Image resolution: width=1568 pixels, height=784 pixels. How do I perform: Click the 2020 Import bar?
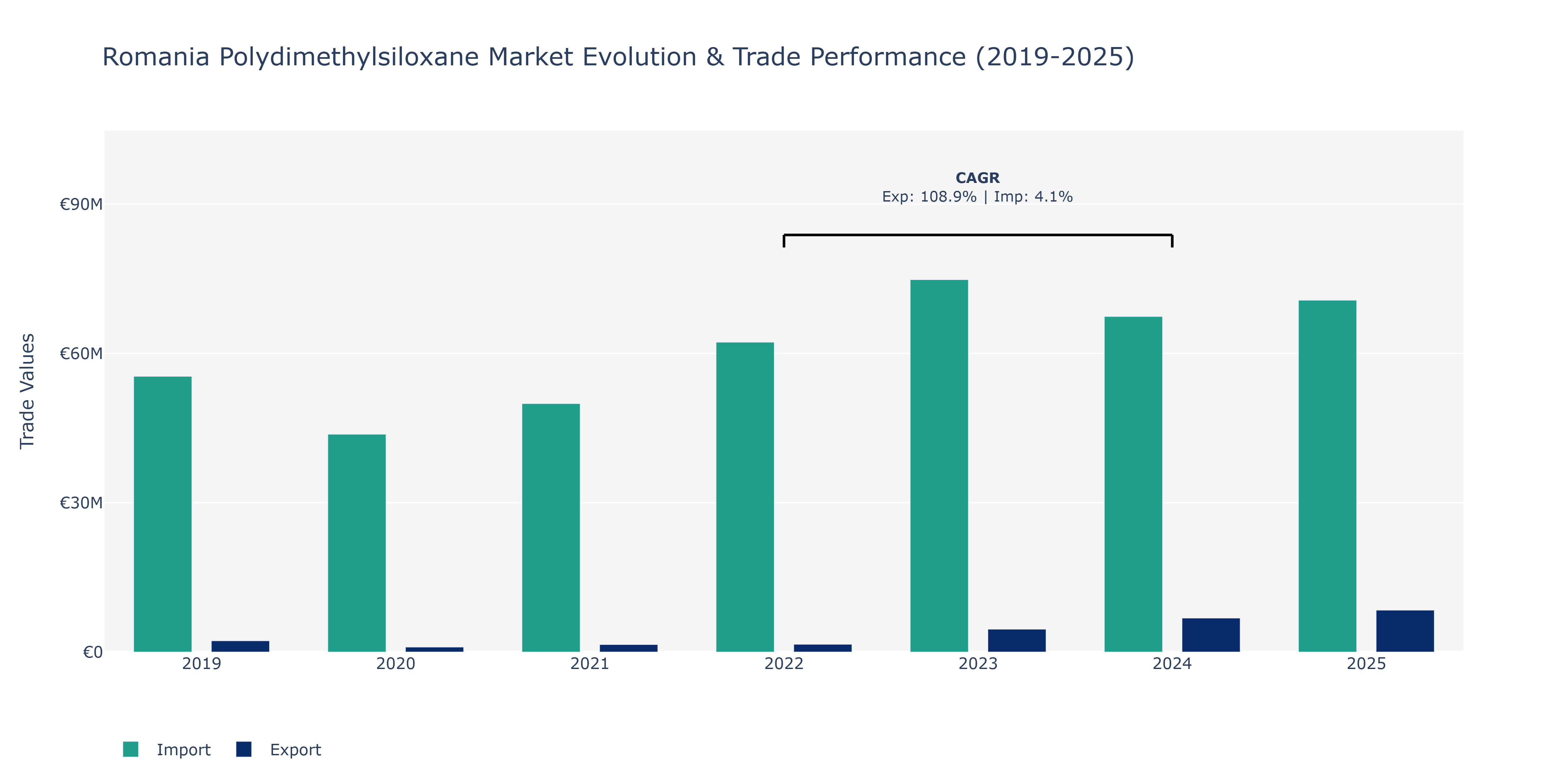[357, 543]
